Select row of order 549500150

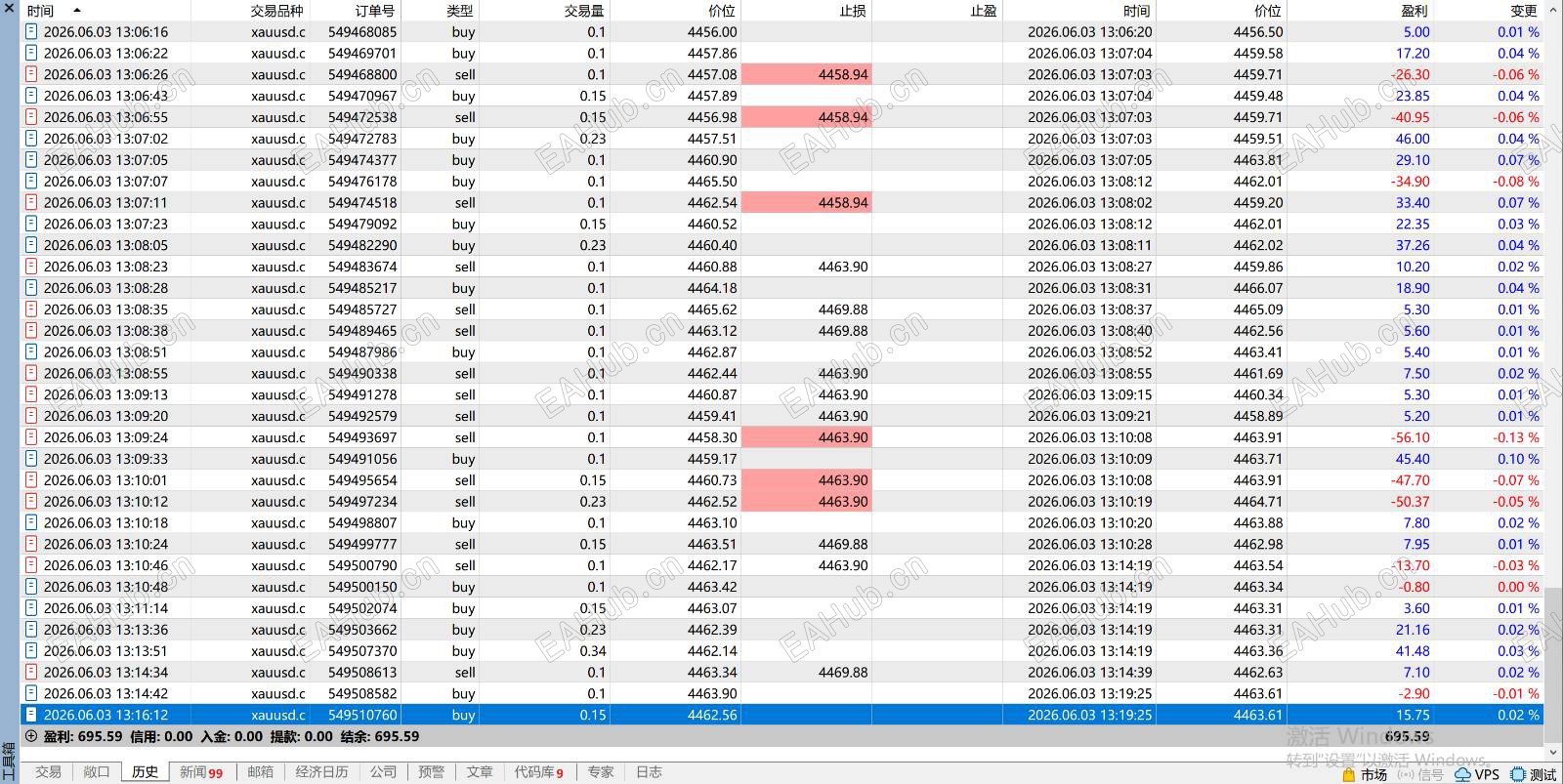pyautogui.click(x=781, y=587)
